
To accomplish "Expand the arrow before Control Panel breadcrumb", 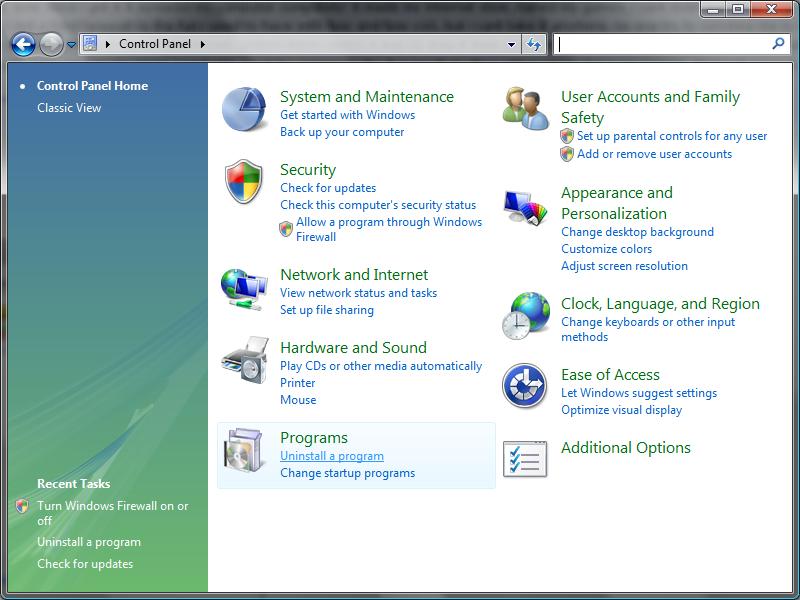I will click(108, 44).
